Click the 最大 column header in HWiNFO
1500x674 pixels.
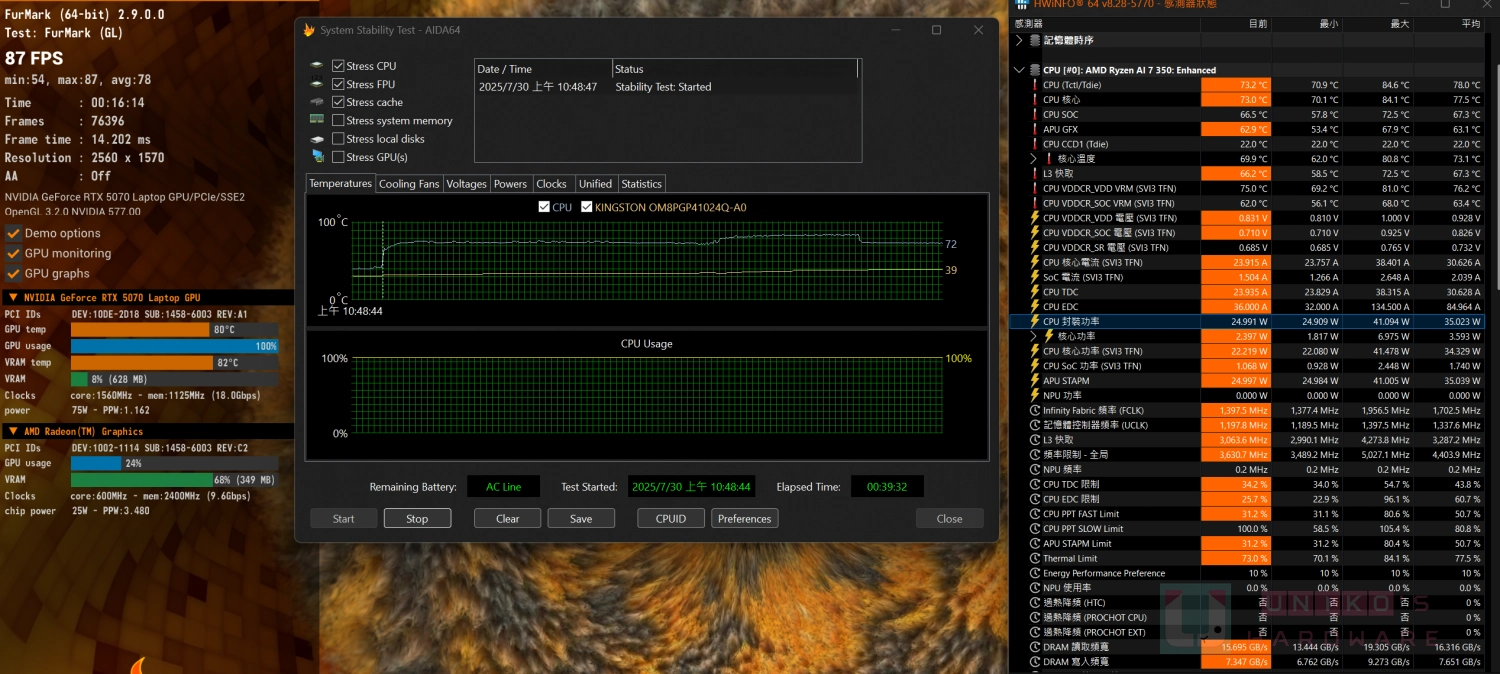click(x=1377, y=23)
